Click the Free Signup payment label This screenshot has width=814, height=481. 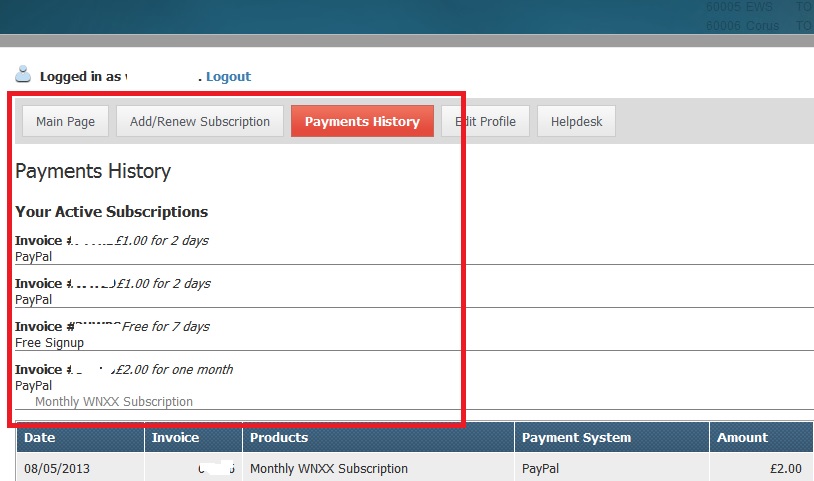(49, 343)
